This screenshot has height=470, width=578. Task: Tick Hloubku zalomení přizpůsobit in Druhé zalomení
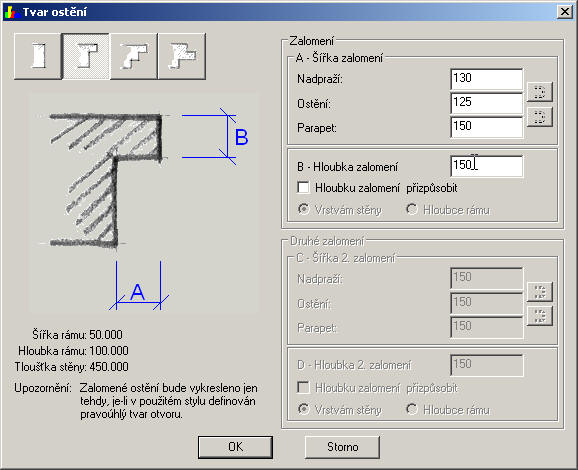pos(303,387)
